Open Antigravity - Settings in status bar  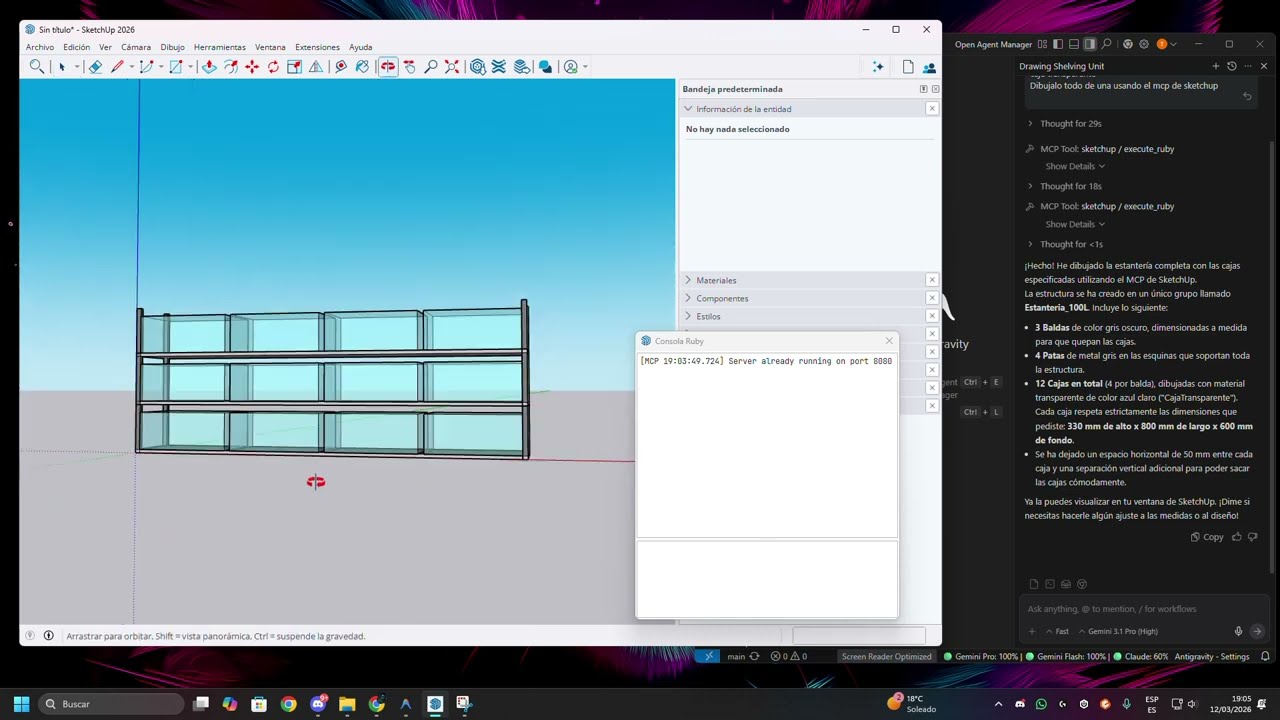click(x=1213, y=657)
